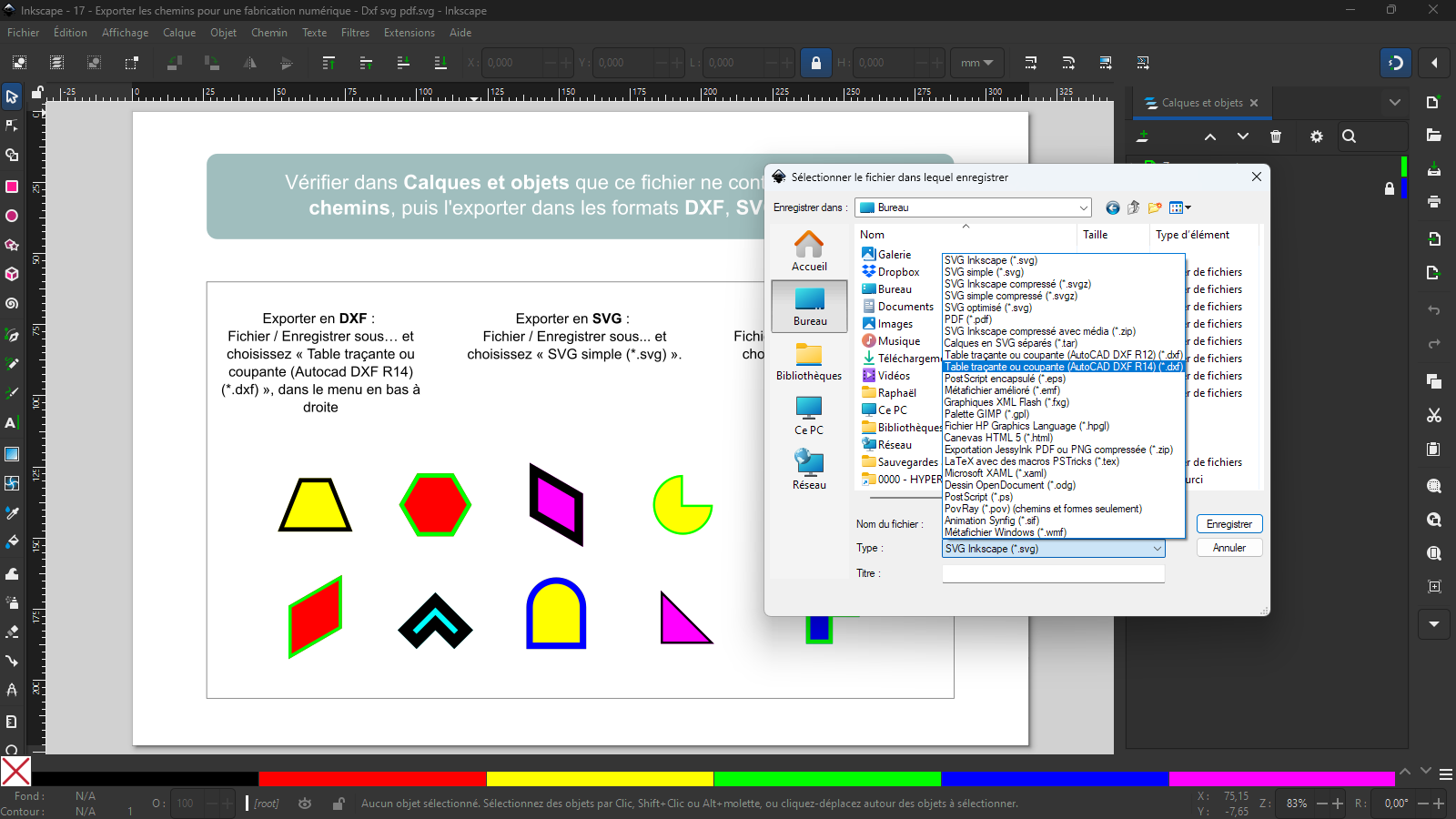Click the Annuler button

1228,548
